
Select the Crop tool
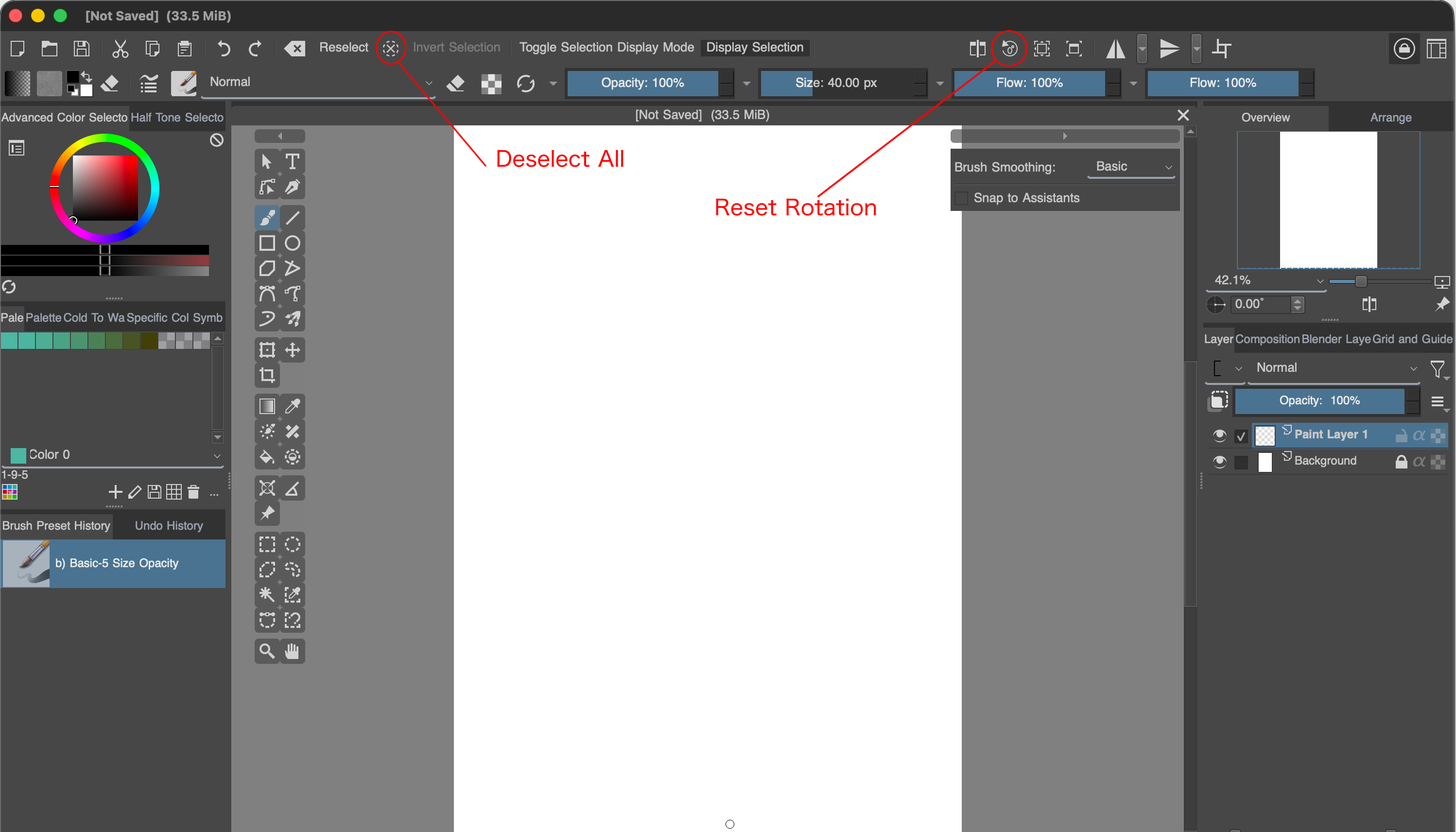[267, 376]
